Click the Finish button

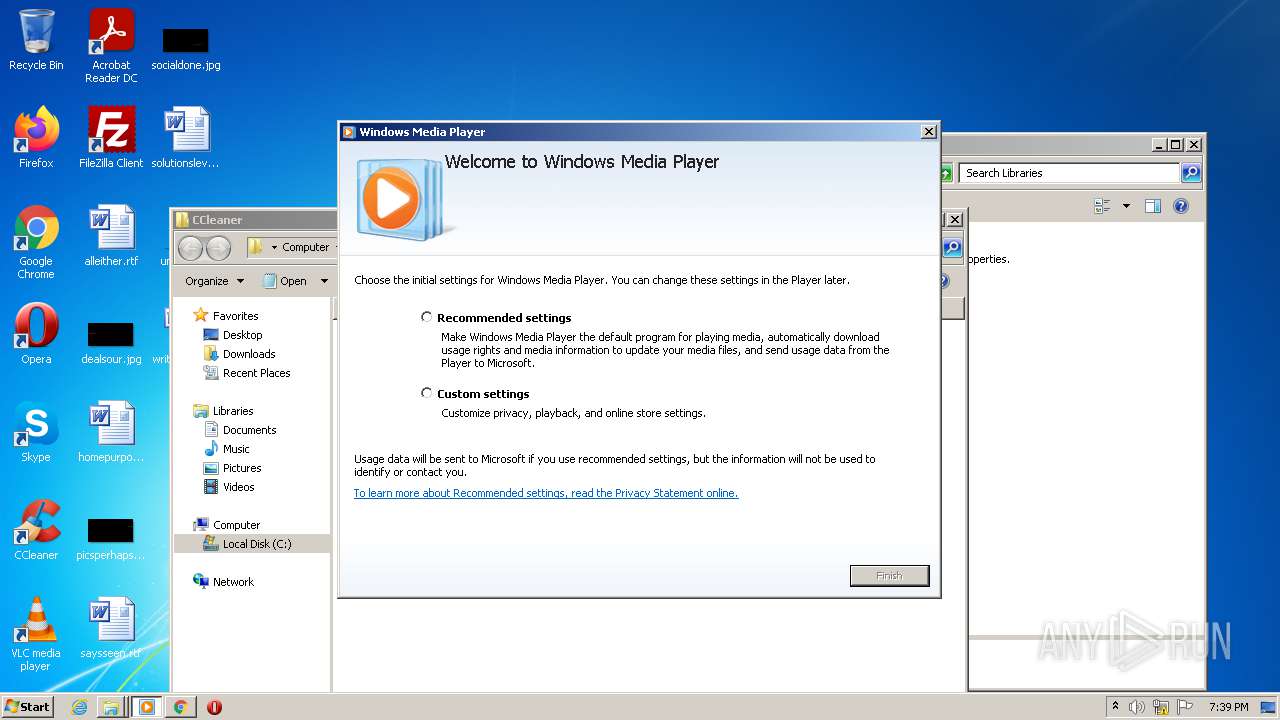tap(889, 575)
